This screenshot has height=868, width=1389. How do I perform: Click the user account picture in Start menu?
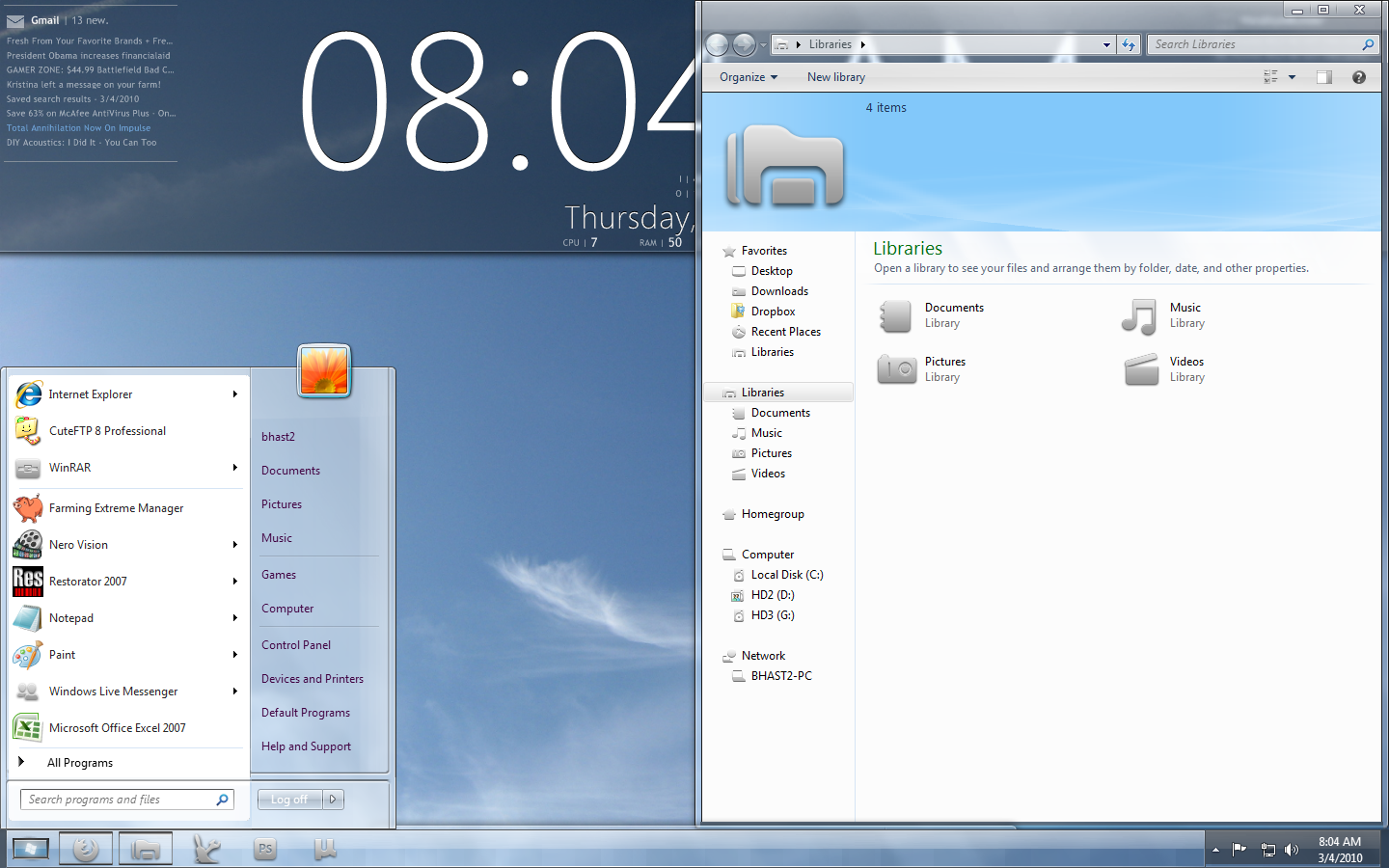pos(324,370)
